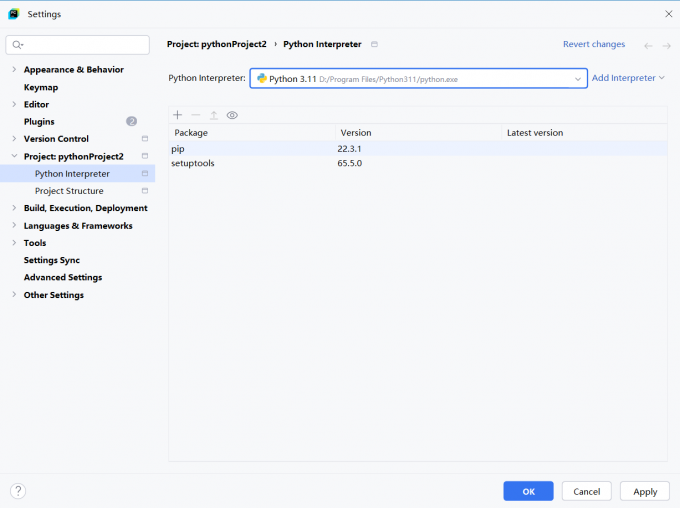Click Project: pythonProject2 breadcrumb
Screen dimensions: 680x508
(216, 44)
